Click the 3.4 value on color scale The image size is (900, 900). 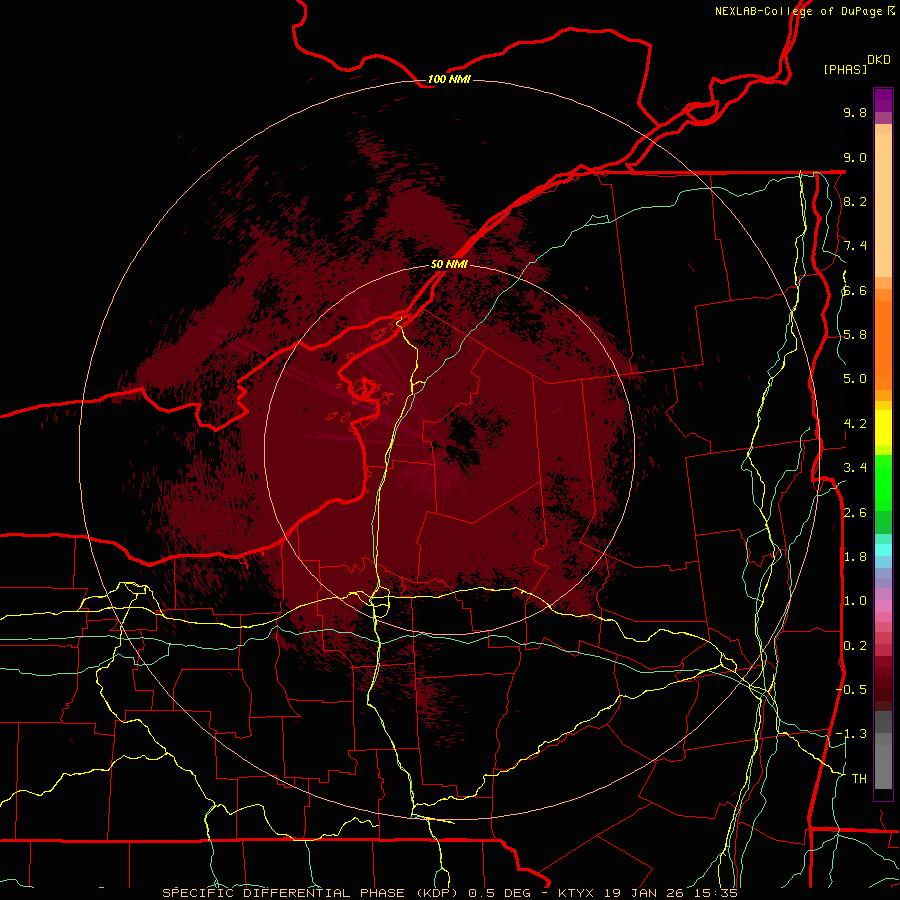855,468
